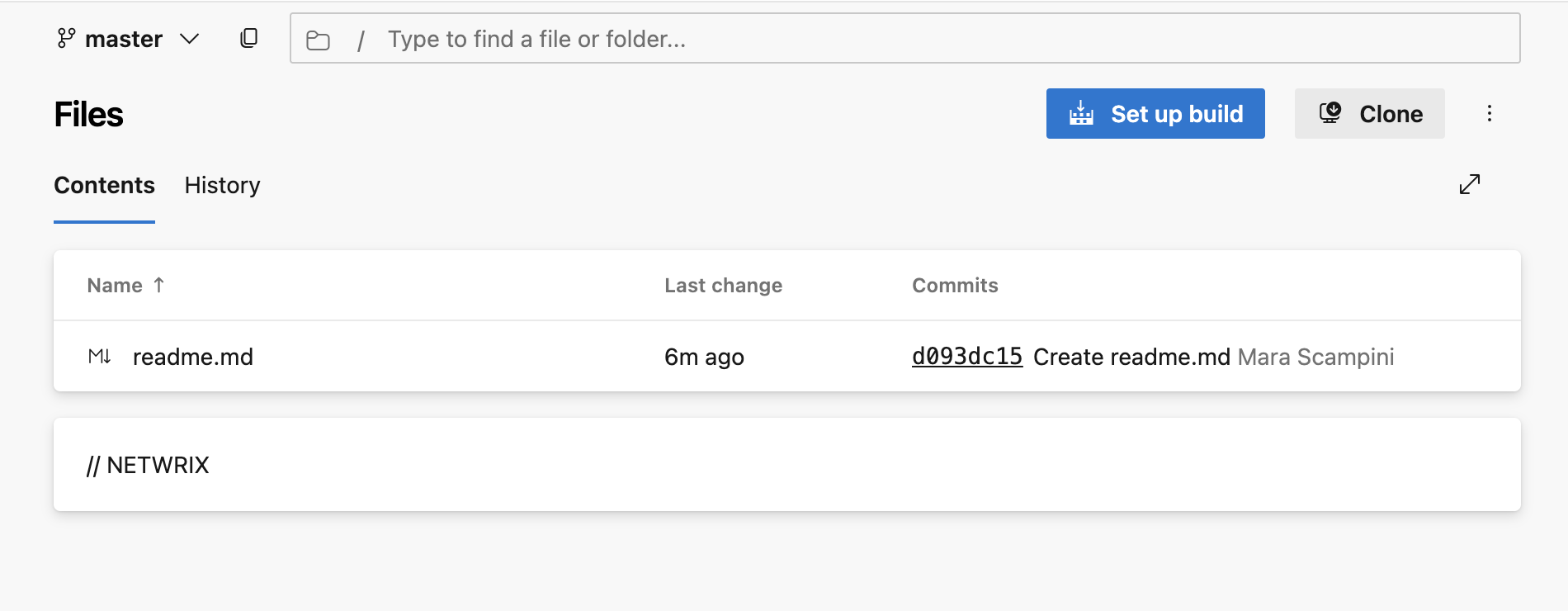Click the Set up build button

coord(1155,113)
